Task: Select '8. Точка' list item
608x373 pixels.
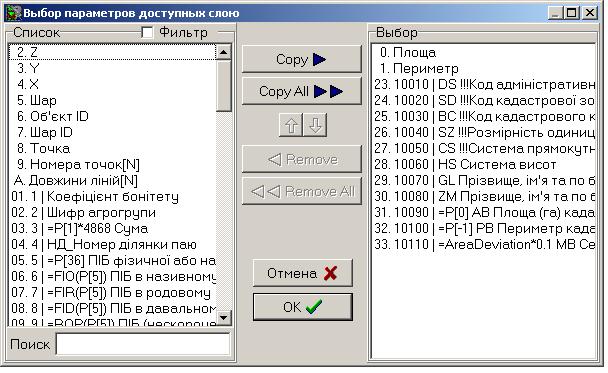Action: [x=112, y=149]
